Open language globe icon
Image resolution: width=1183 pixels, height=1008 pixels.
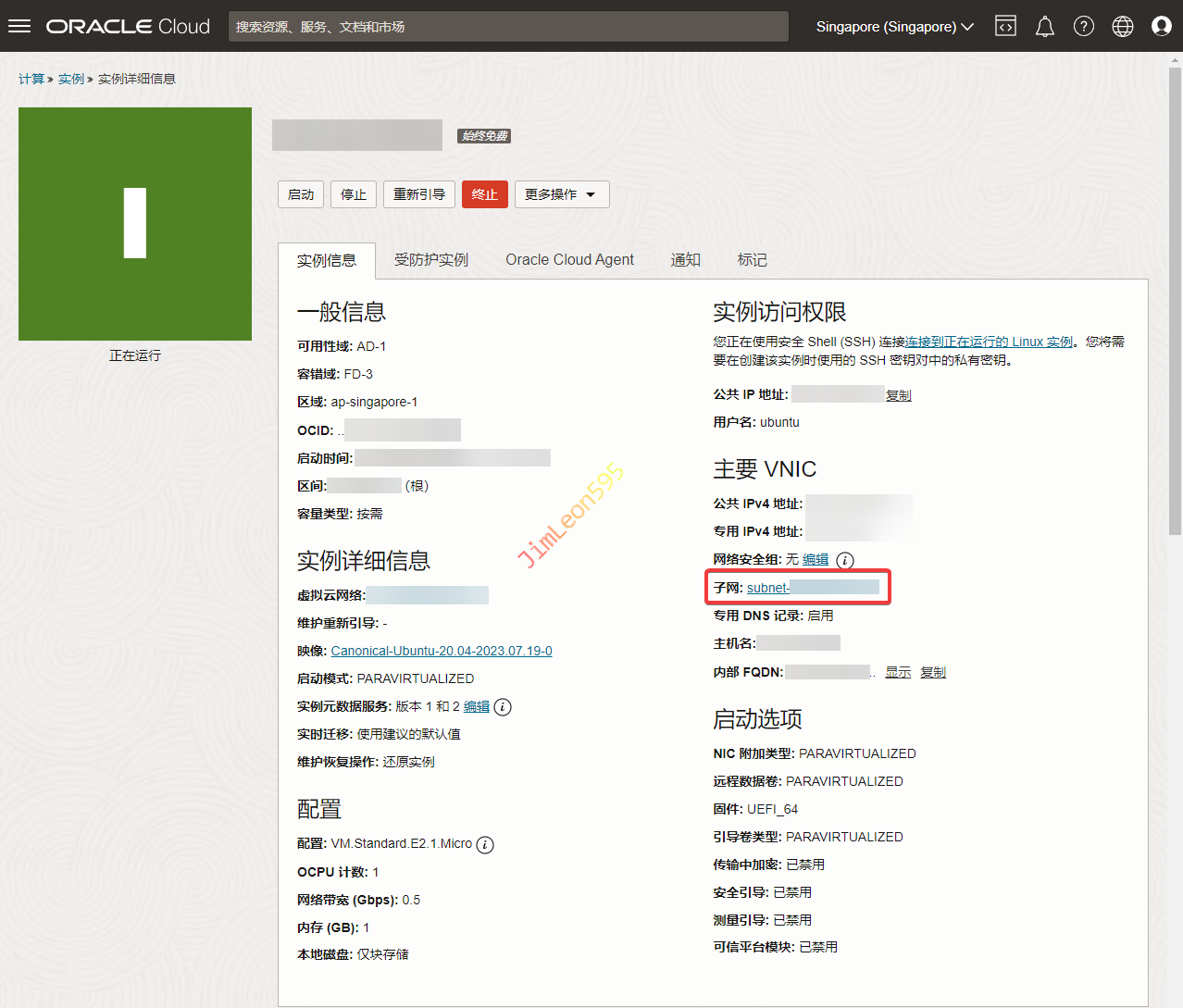tap(1122, 27)
